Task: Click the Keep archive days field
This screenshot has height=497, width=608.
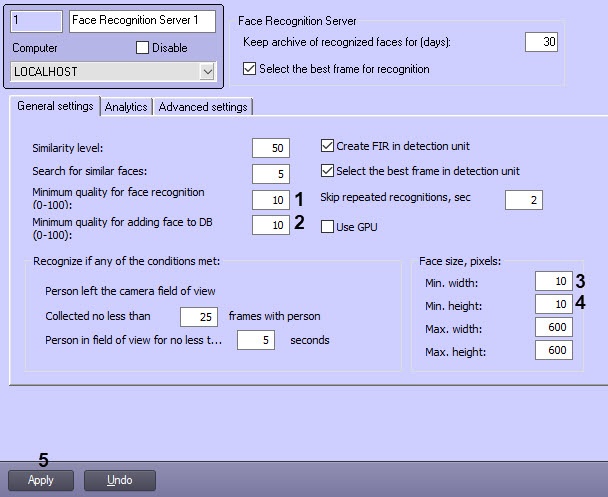Action: [541, 42]
